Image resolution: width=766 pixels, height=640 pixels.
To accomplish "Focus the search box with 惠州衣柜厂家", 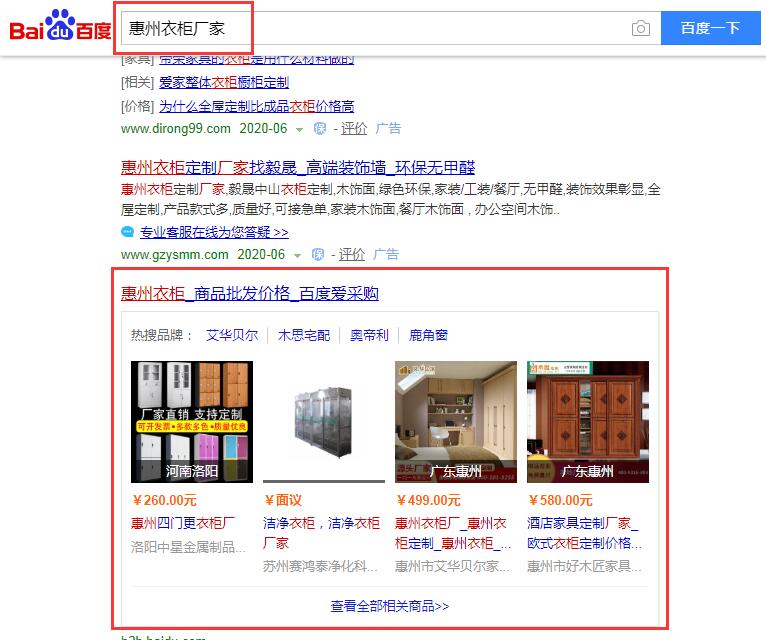I will (376, 28).
